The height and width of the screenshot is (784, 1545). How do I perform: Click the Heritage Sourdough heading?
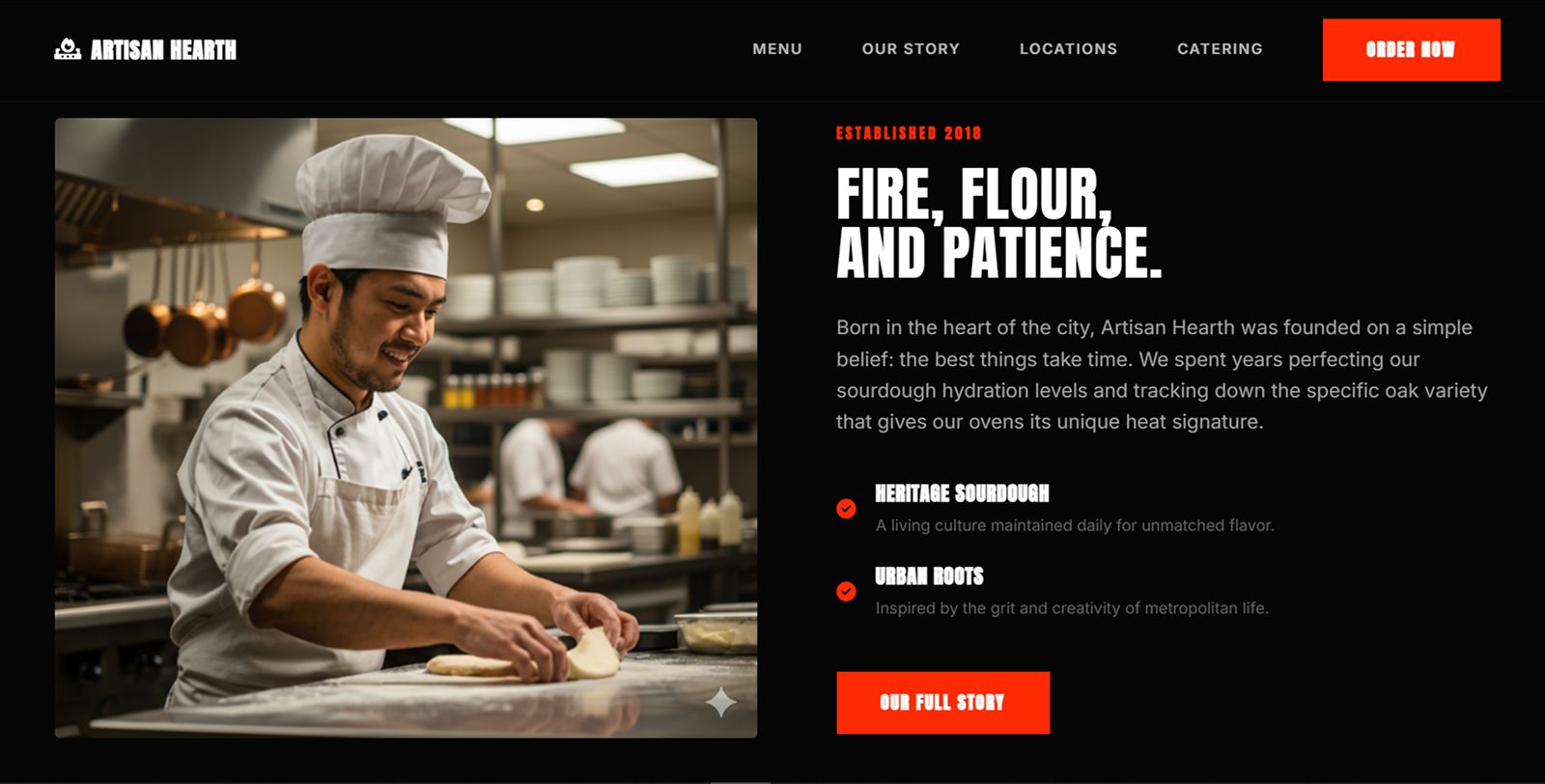point(962,493)
